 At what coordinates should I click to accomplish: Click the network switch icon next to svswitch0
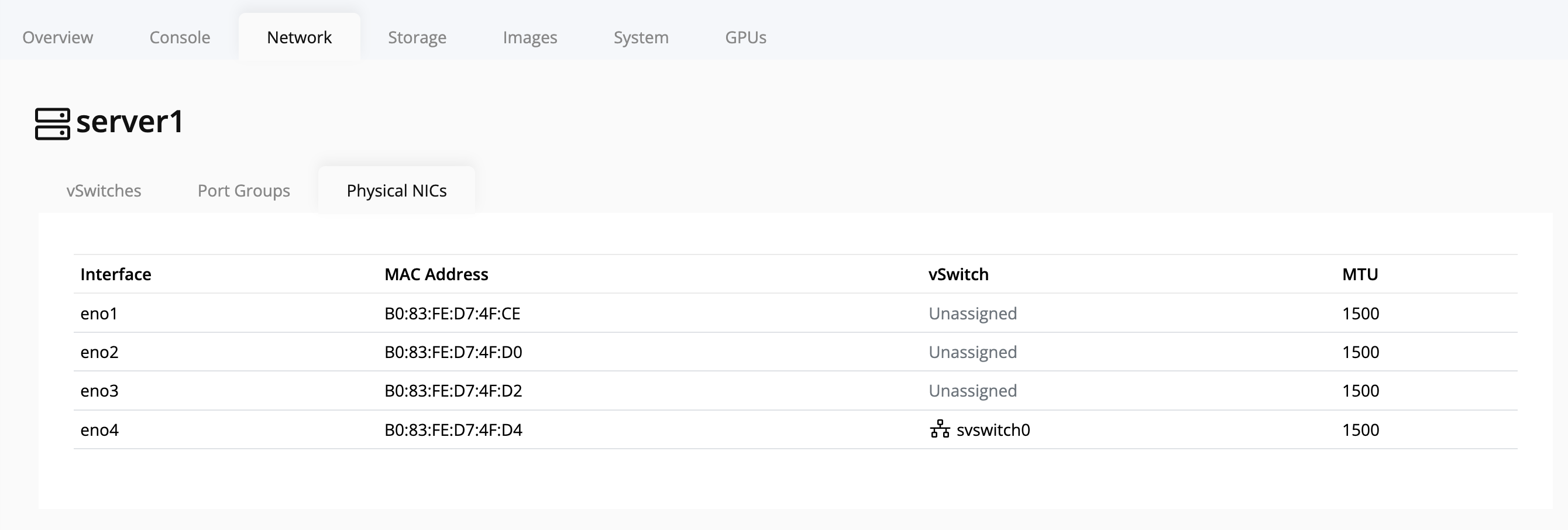(x=939, y=429)
